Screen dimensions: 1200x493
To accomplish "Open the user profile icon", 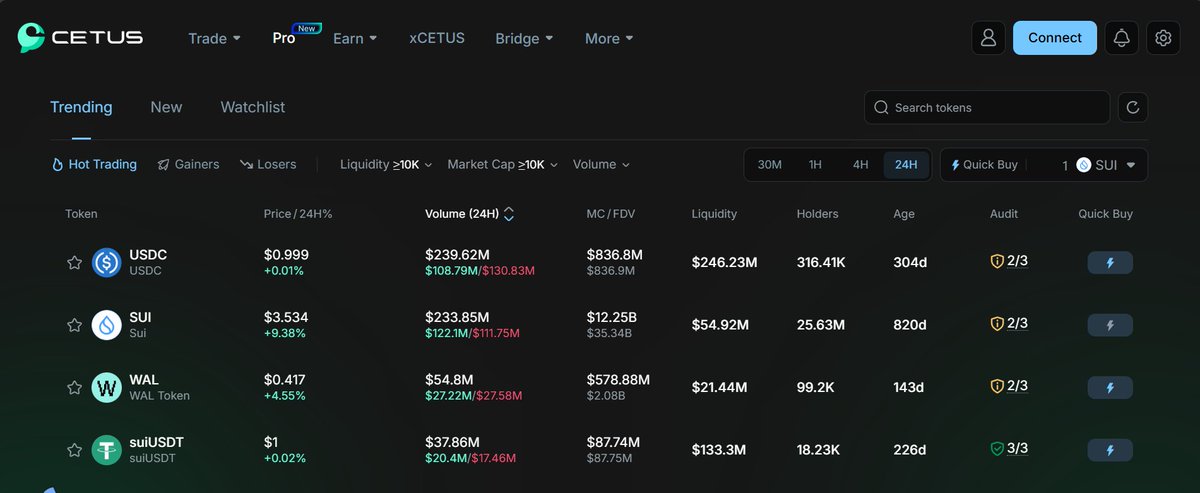I will 988,38.
